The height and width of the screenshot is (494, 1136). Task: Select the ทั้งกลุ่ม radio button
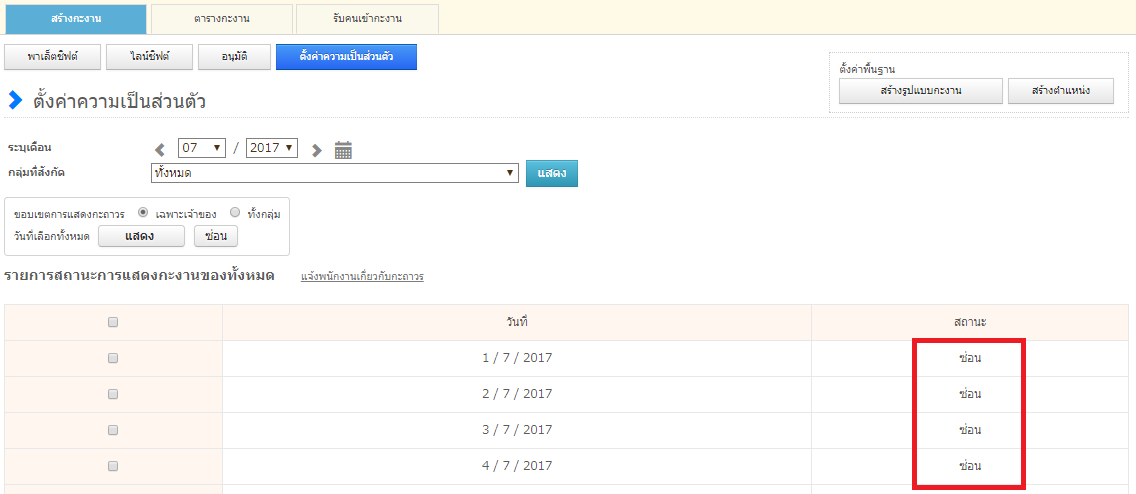[235, 213]
